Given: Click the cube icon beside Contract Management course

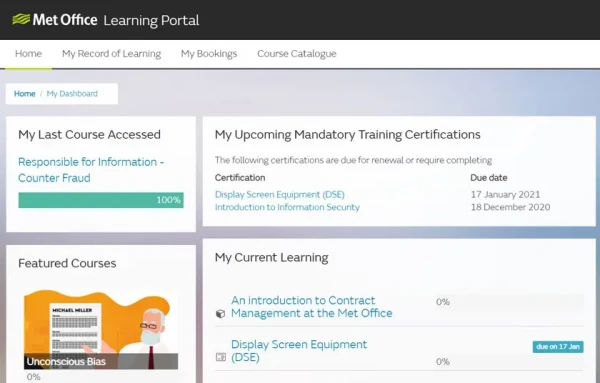Looking at the screenshot, I should coord(220,314).
